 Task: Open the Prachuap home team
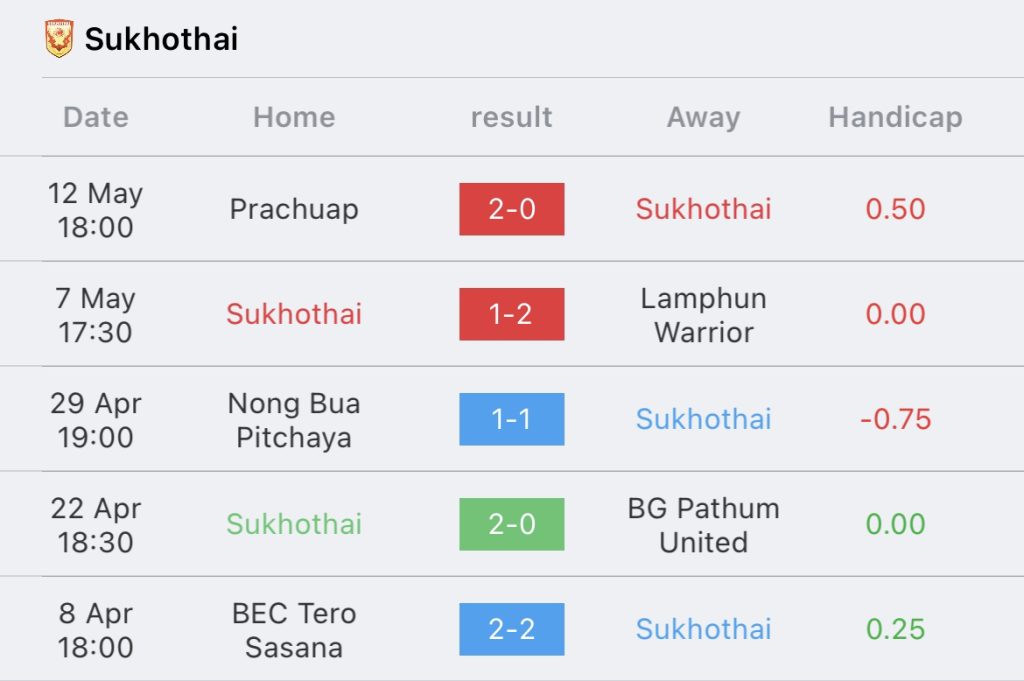click(x=294, y=210)
